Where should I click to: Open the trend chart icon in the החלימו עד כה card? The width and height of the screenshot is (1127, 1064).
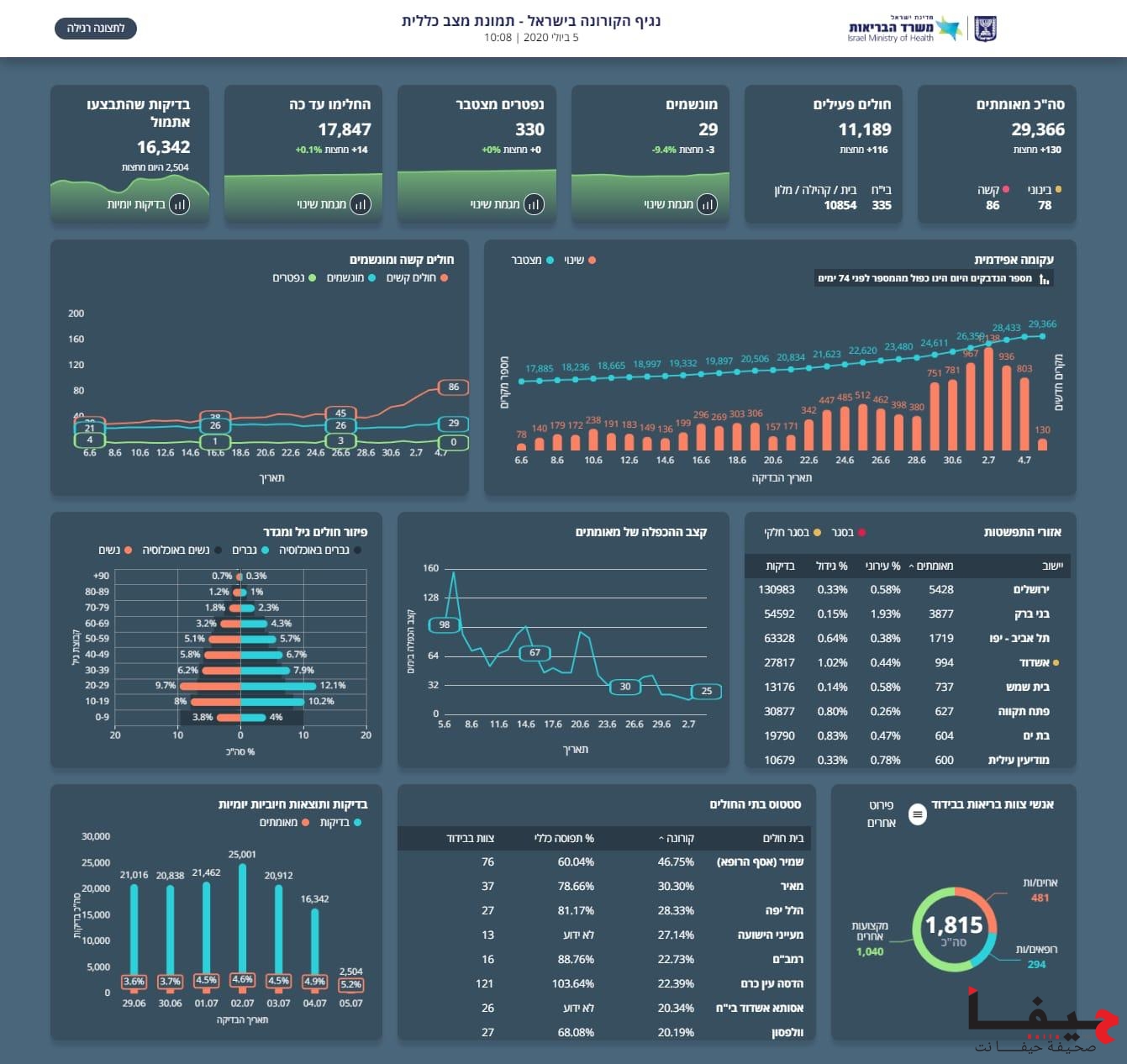(x=360, y=204)
